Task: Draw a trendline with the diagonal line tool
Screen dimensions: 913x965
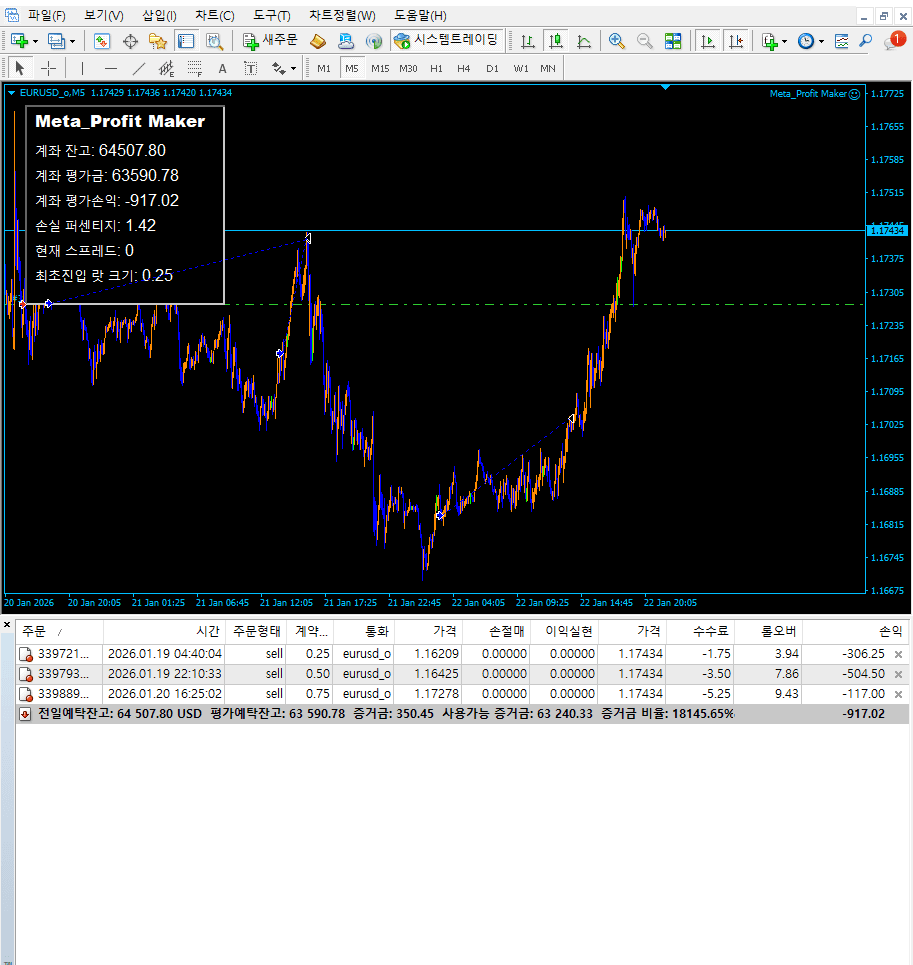Action: click(139, 68)
